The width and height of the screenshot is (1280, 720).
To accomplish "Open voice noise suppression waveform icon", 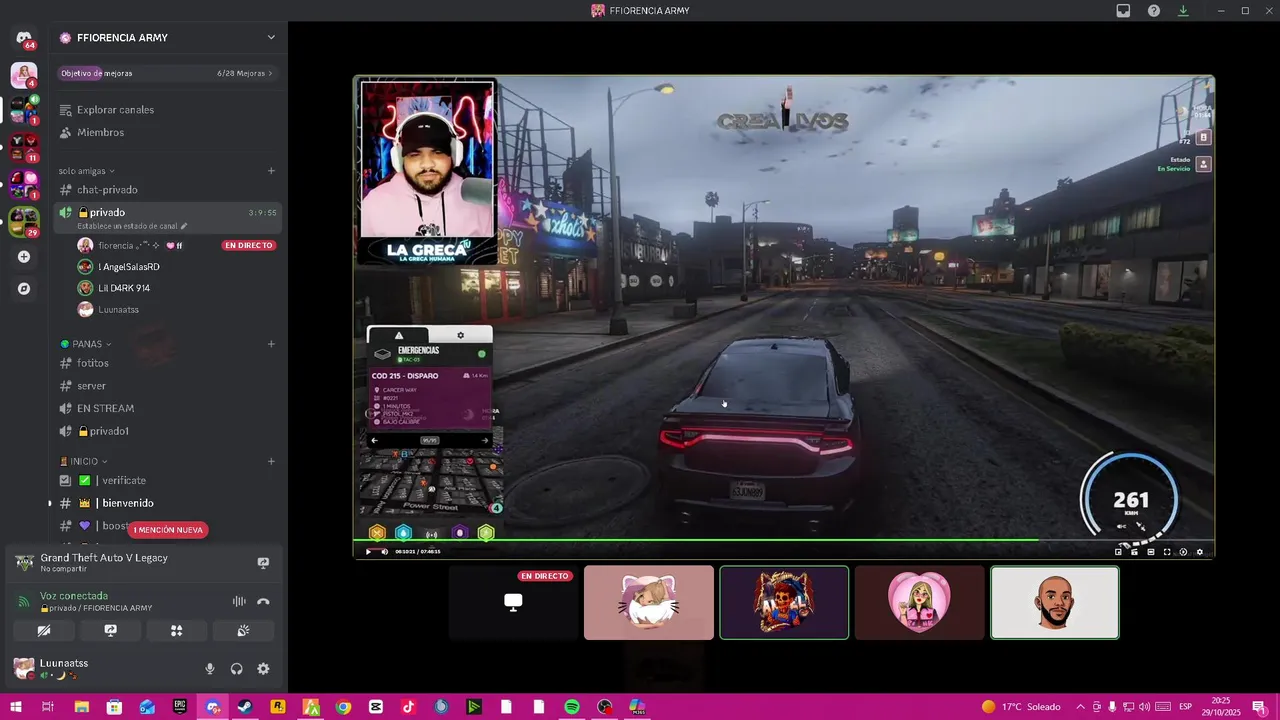I will click(239, 601).
